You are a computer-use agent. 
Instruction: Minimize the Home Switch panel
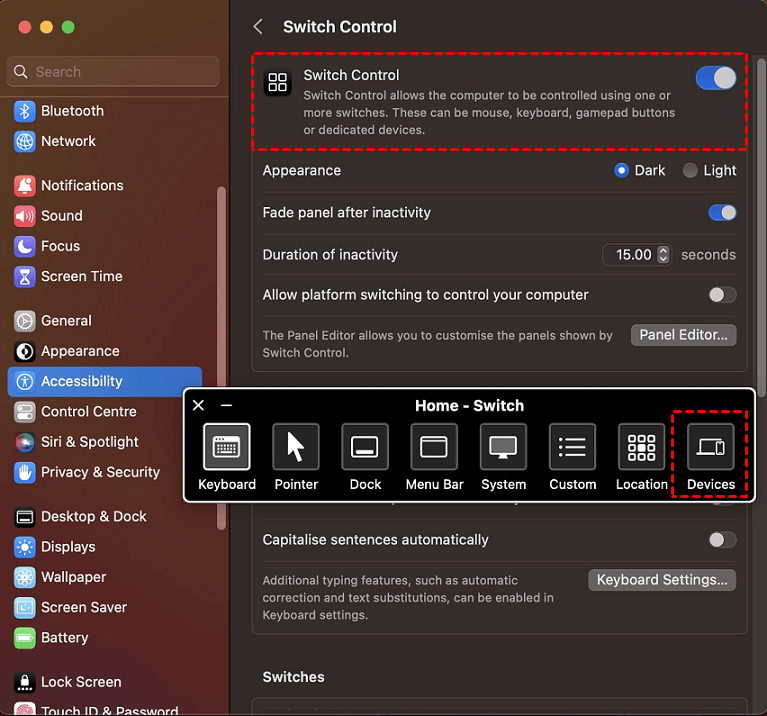227,405
